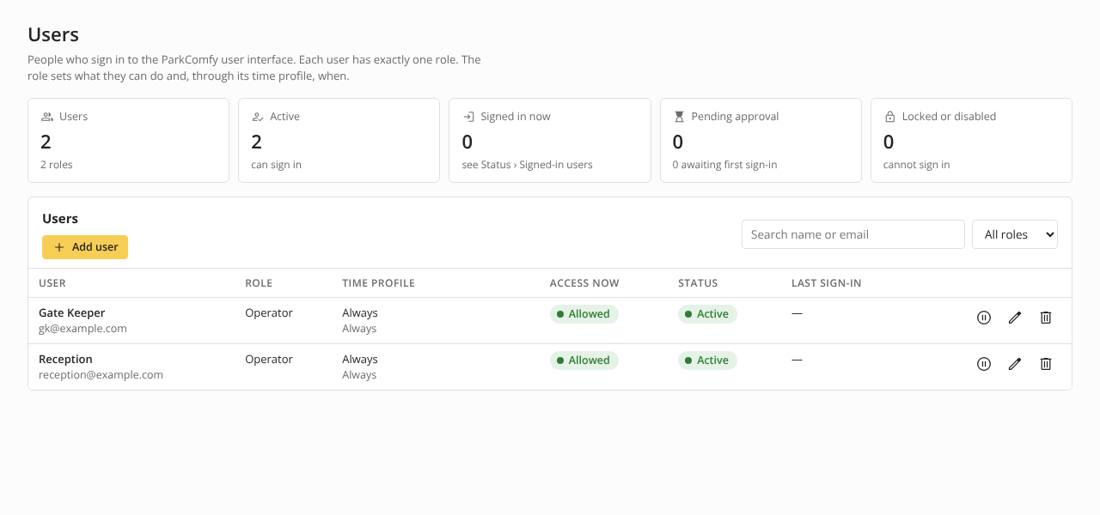Image resolution: width=1100 pixels, height=515 pixels.
Task: Click 'can sign in' text in Active card
Action: coord(276,165)
